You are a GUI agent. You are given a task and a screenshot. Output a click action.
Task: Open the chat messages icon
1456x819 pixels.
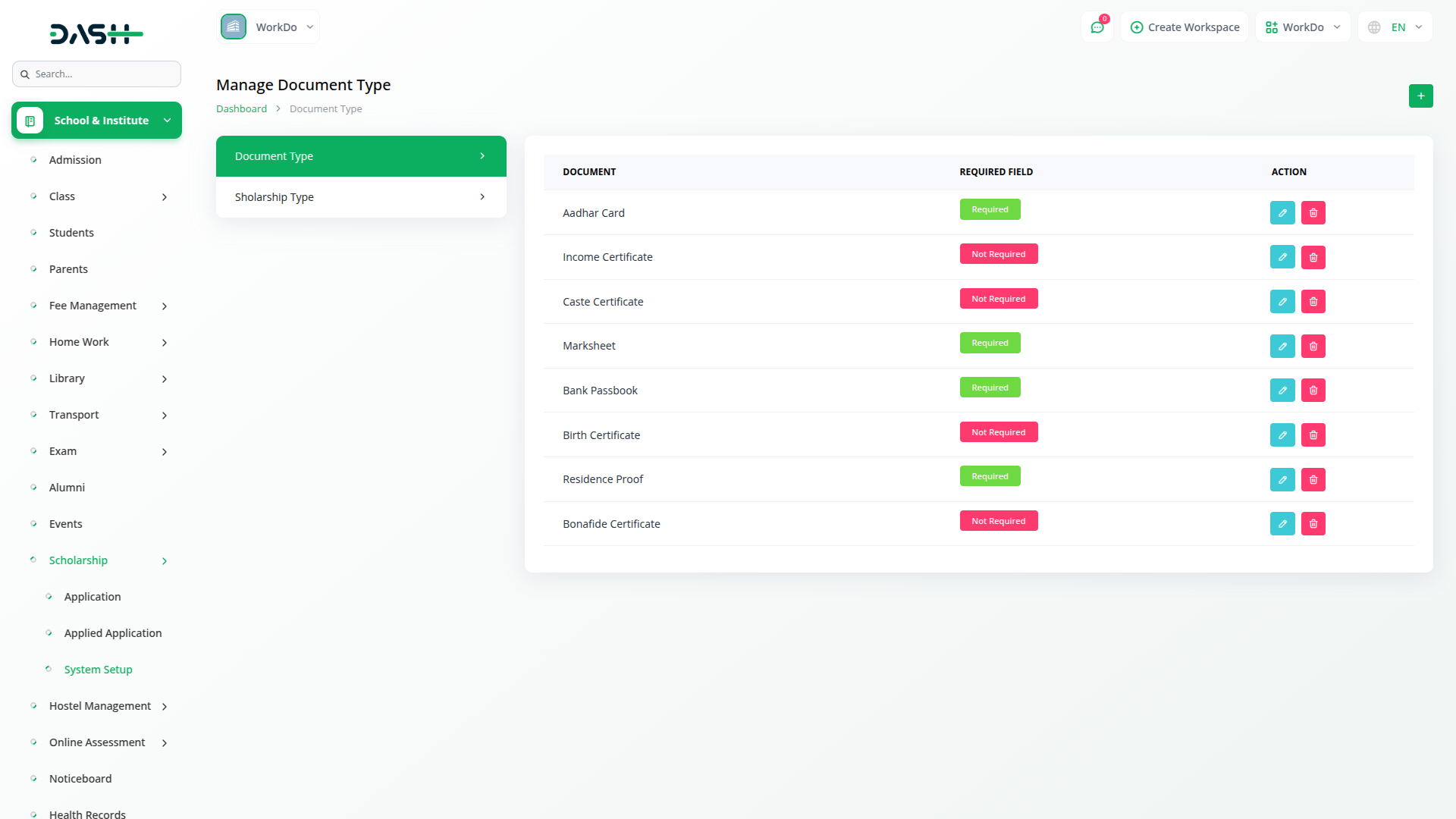(1097, 27)
